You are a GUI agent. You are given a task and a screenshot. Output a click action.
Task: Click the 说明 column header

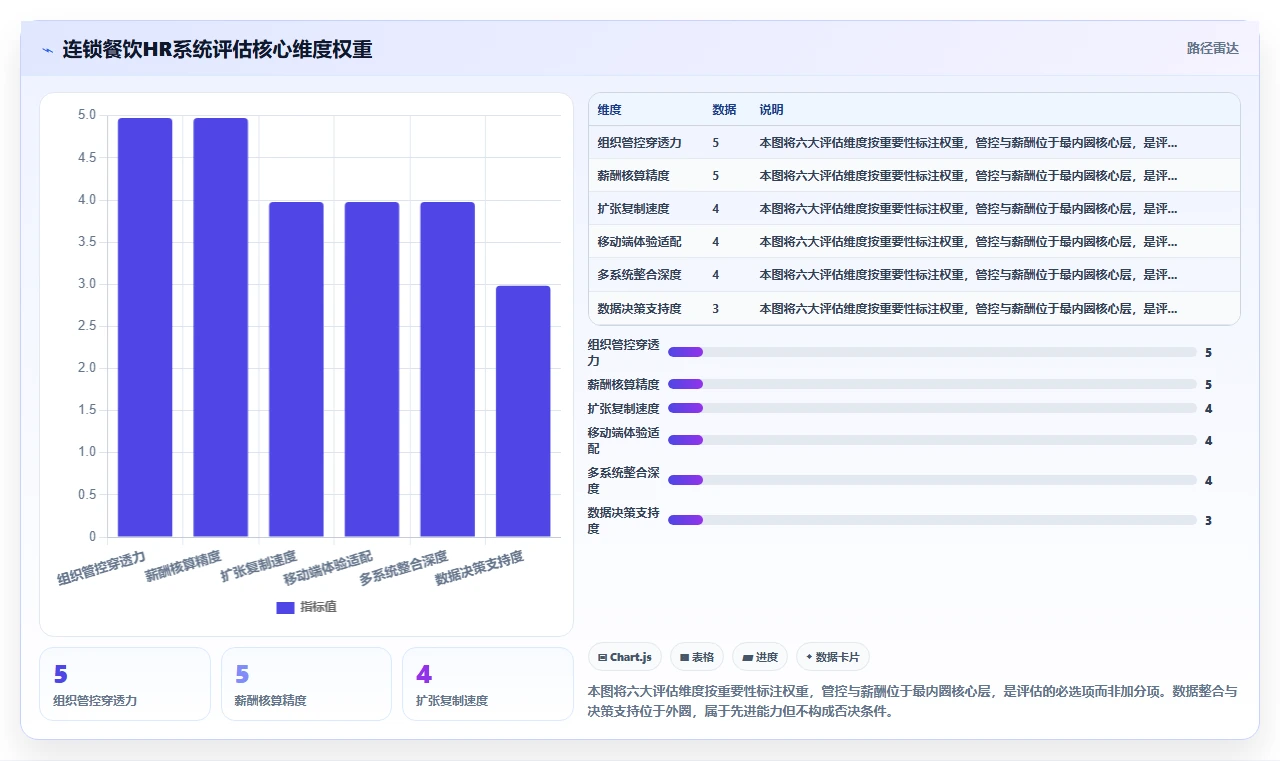tap(771, 109)
